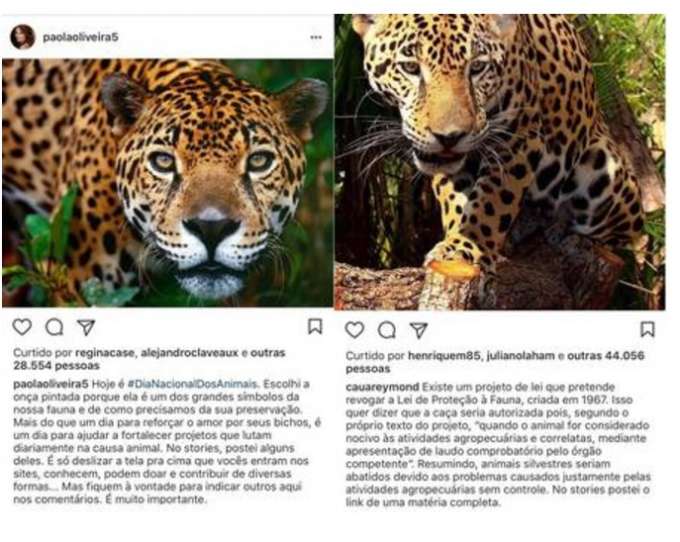View the outras 28.554 pessoas likes list
The width and height of the screenshot is (680, 542).
tap(149, 359)
